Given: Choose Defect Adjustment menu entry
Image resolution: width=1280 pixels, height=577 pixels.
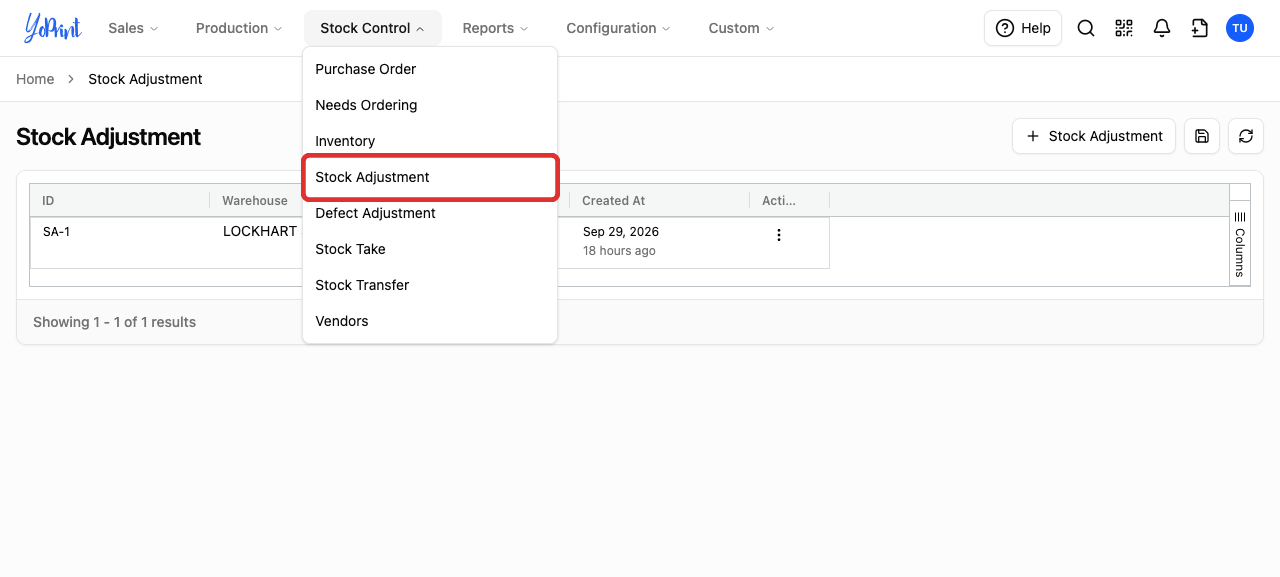Looking at the screenshot, I should pos(430,213).
